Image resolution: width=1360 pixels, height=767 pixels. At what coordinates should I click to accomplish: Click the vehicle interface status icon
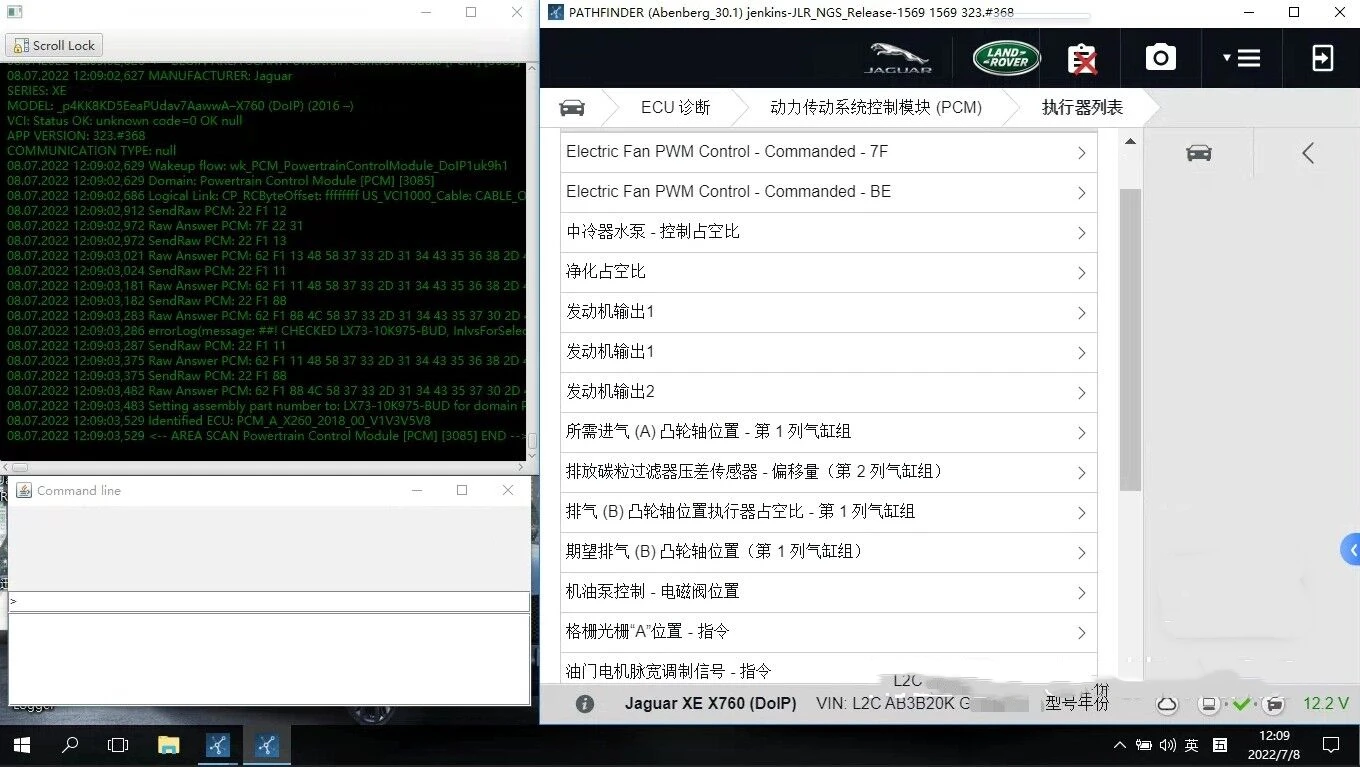pyautogui.click(x=1273, y=705)
